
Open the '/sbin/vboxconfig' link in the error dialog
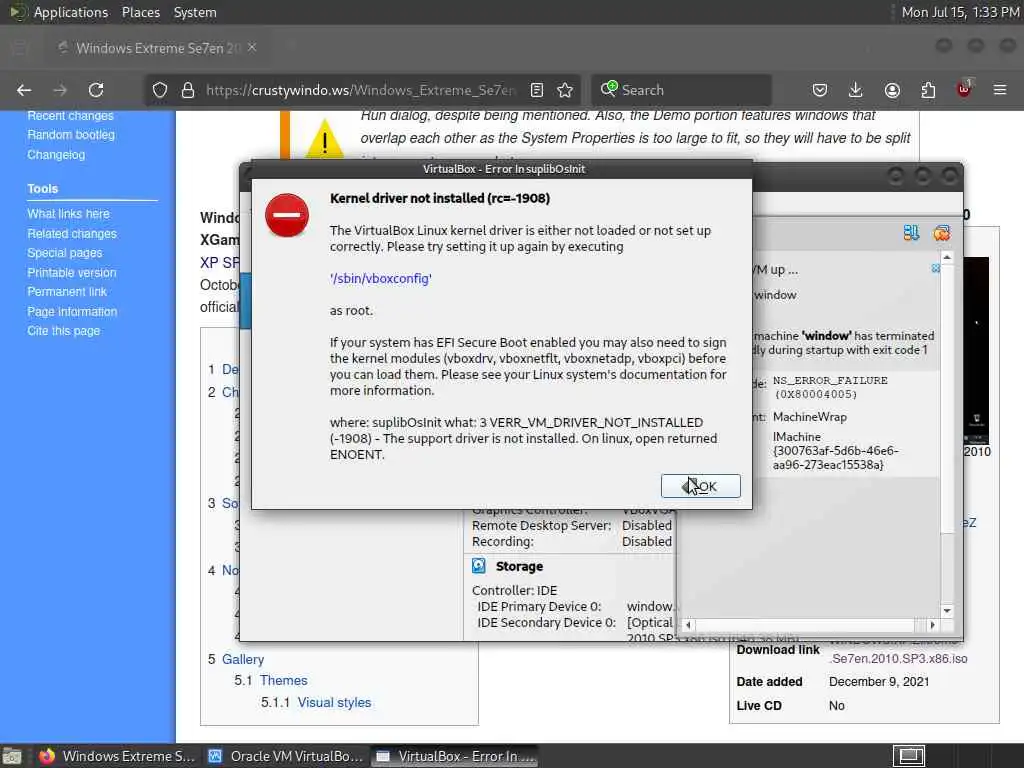pos(381,278)
